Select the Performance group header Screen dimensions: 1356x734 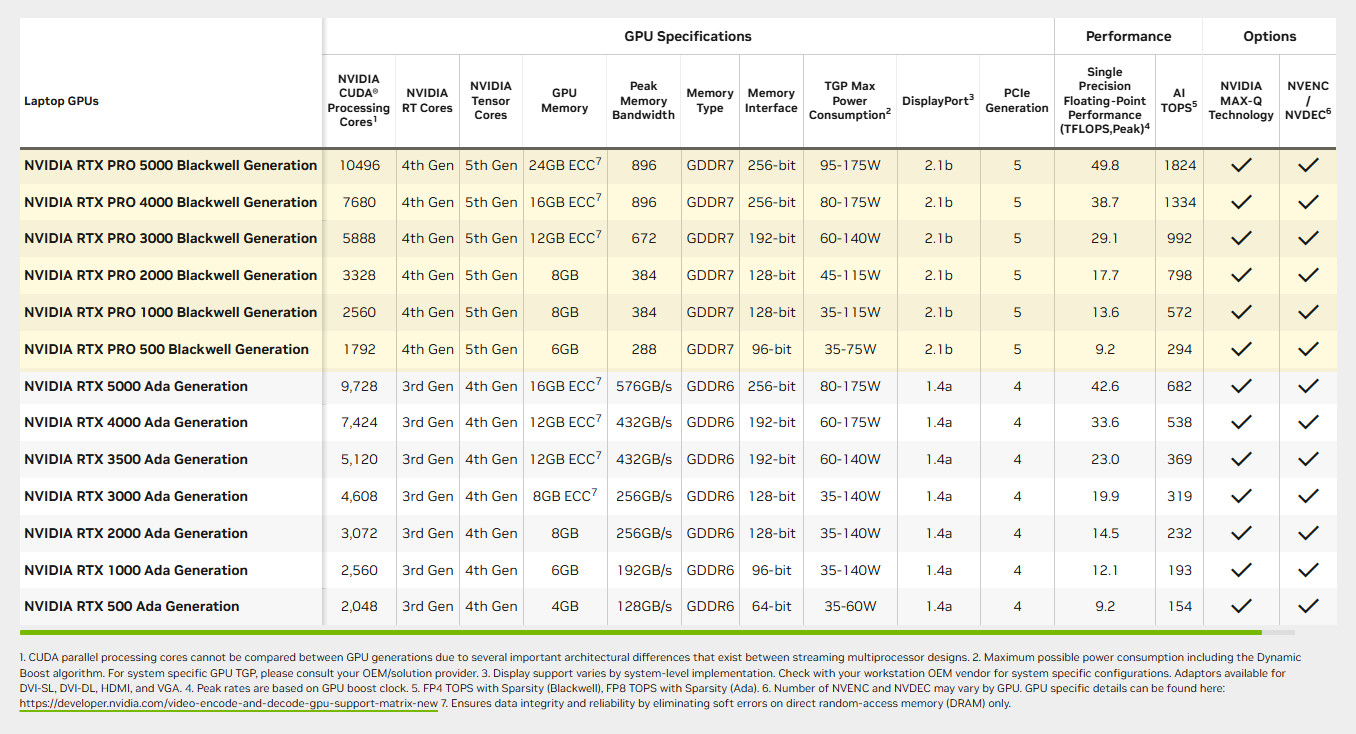pos(1128,36)
